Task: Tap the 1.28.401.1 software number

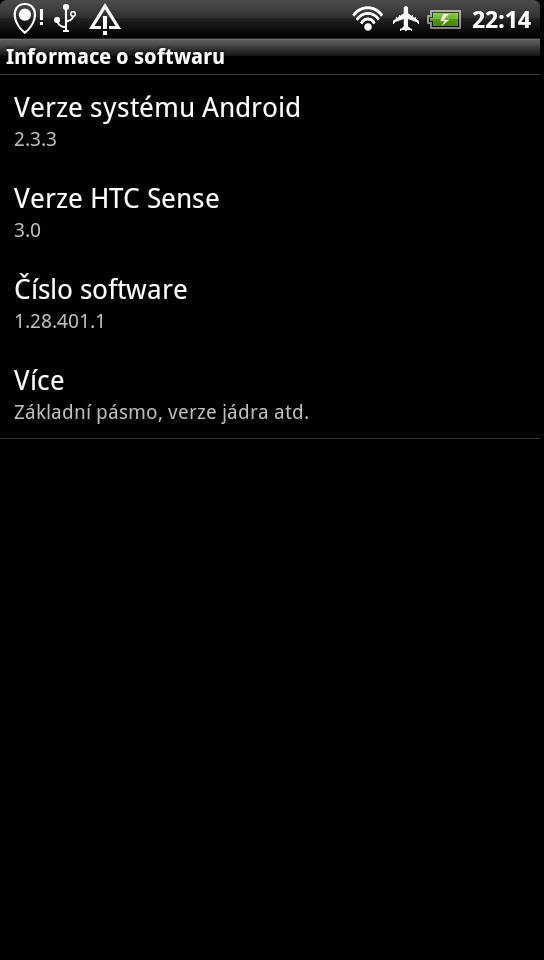Action: tap(59, 321)
